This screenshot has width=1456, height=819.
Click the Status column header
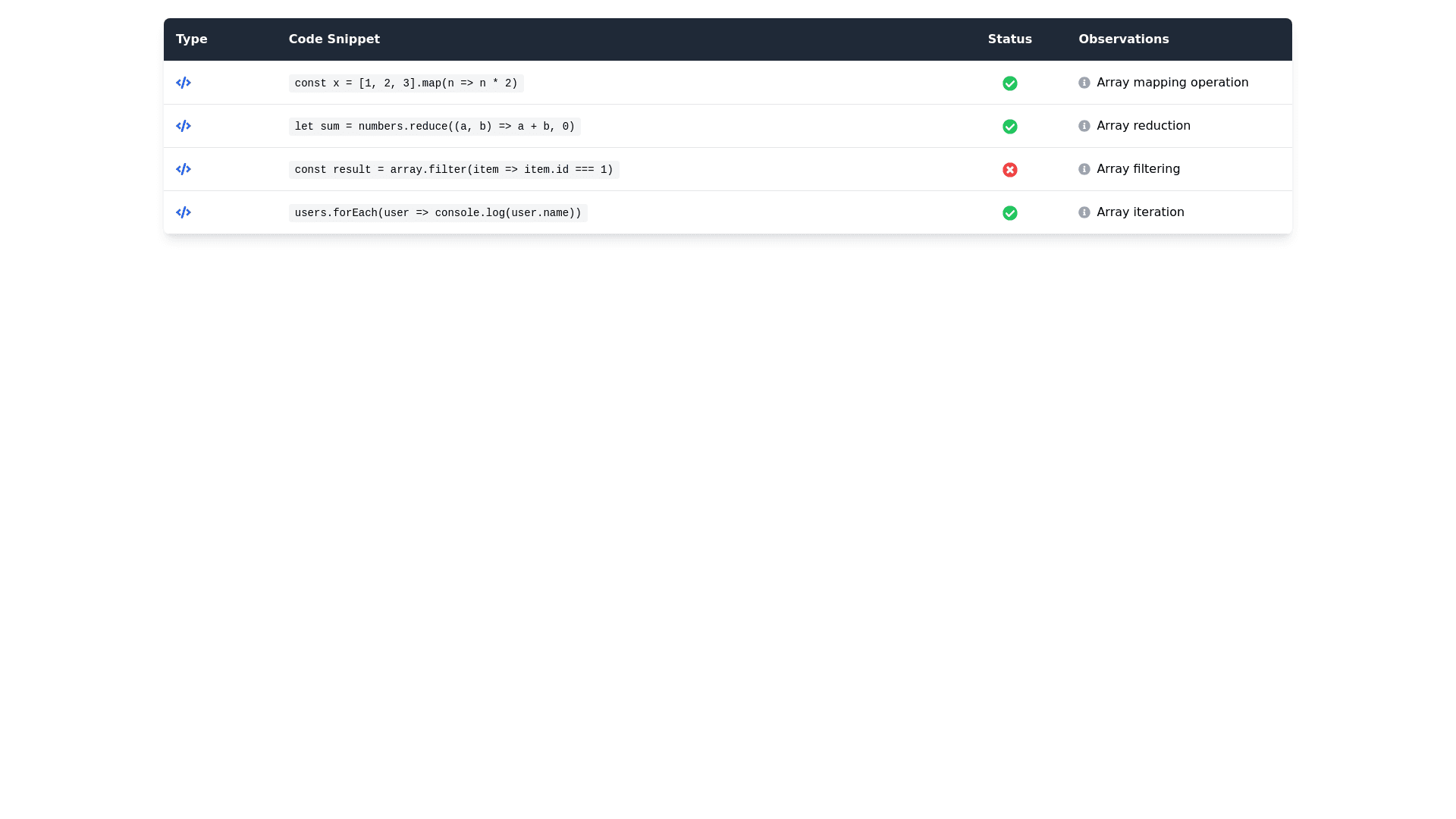click(x=1009, y=39)
